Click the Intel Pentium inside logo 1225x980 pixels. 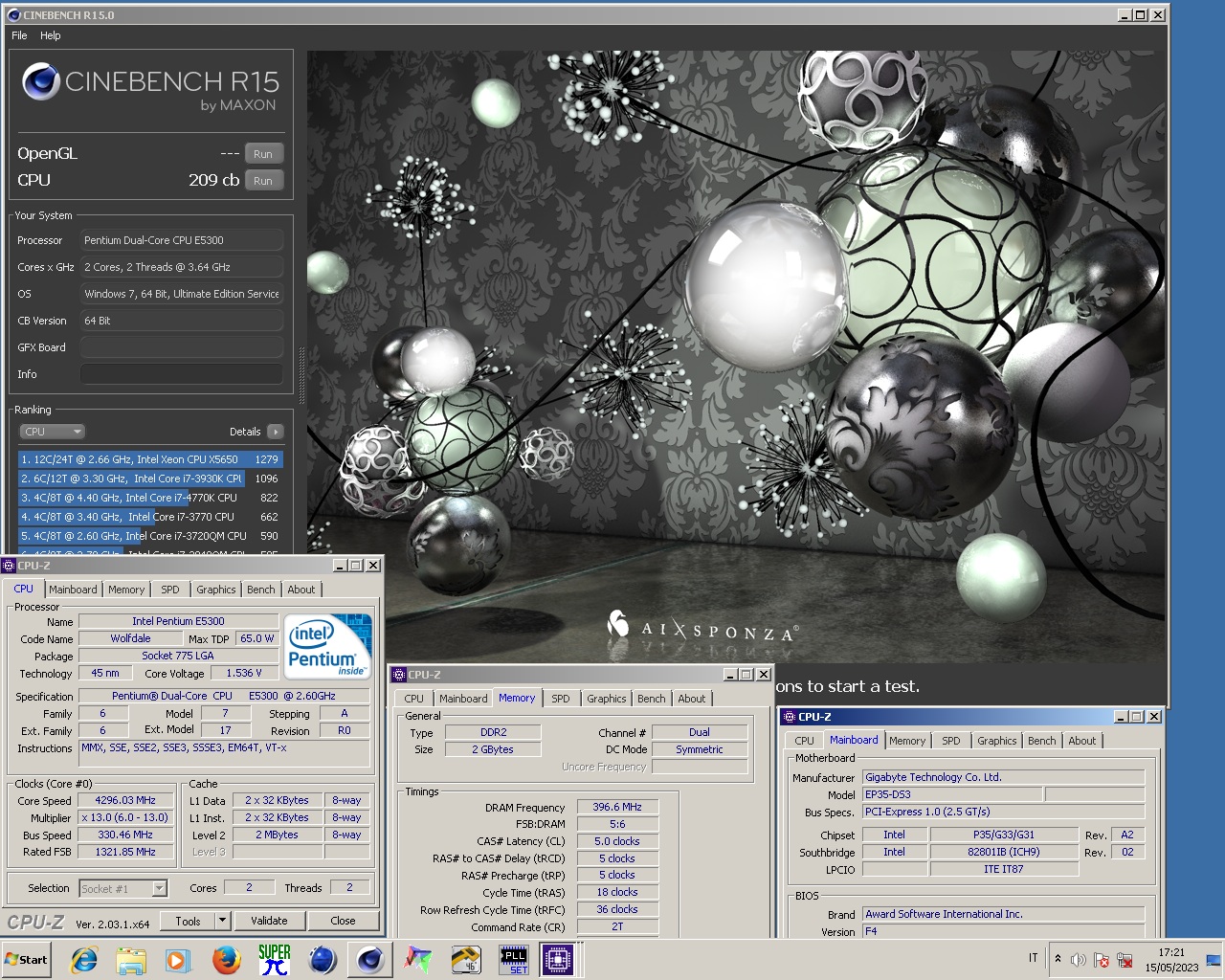[x=328, y=646]
